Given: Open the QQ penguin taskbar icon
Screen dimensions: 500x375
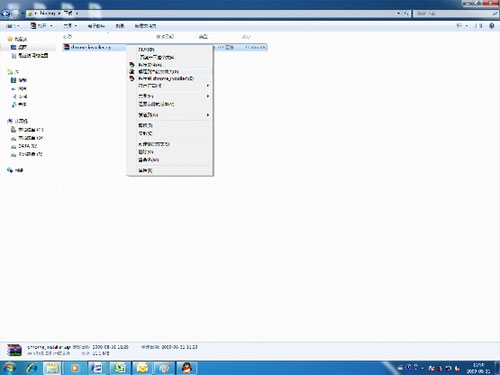Looking at the screenshot, I should [x=186, y=368].
